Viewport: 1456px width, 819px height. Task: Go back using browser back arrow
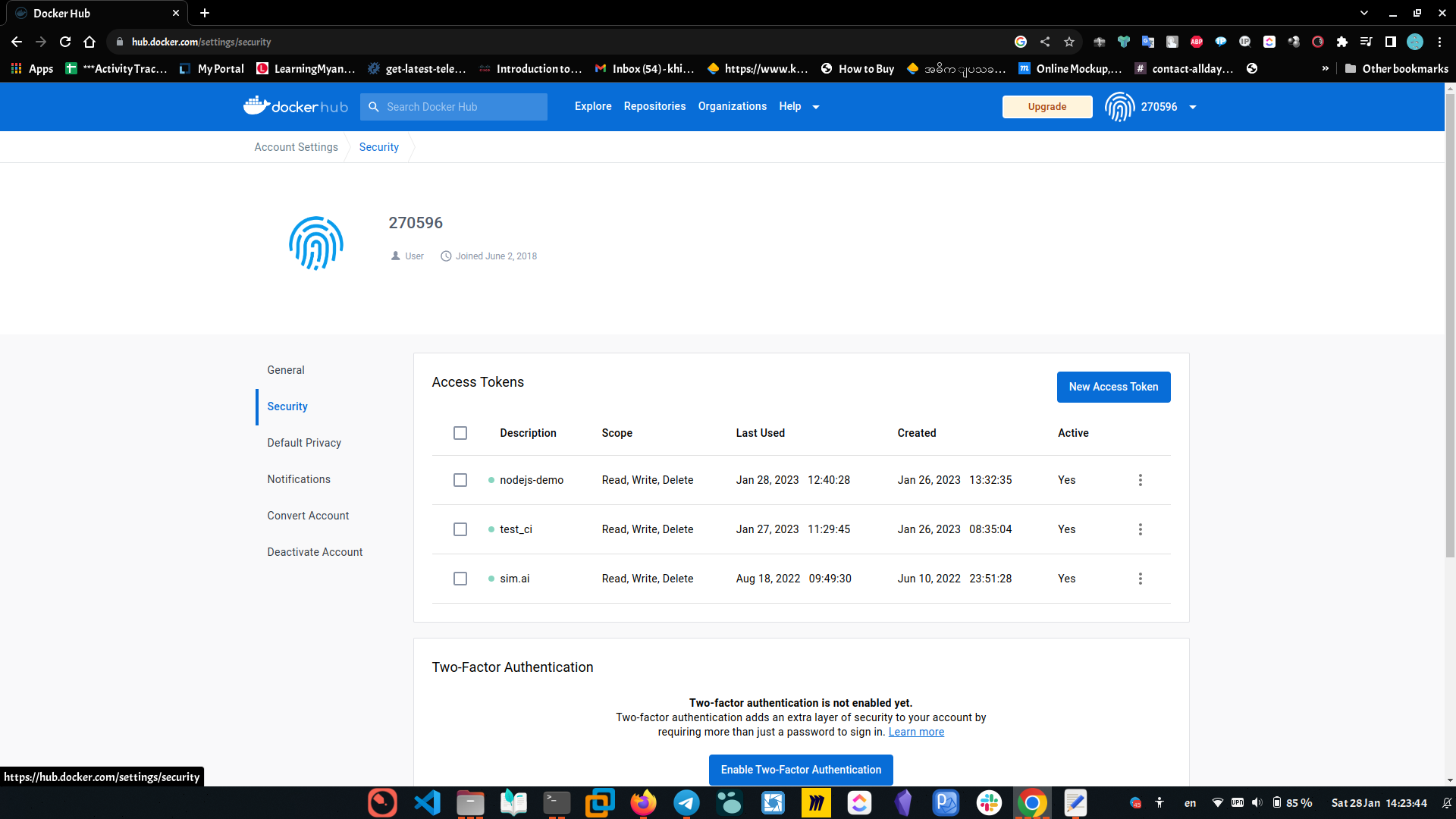(x=17, y=42)
